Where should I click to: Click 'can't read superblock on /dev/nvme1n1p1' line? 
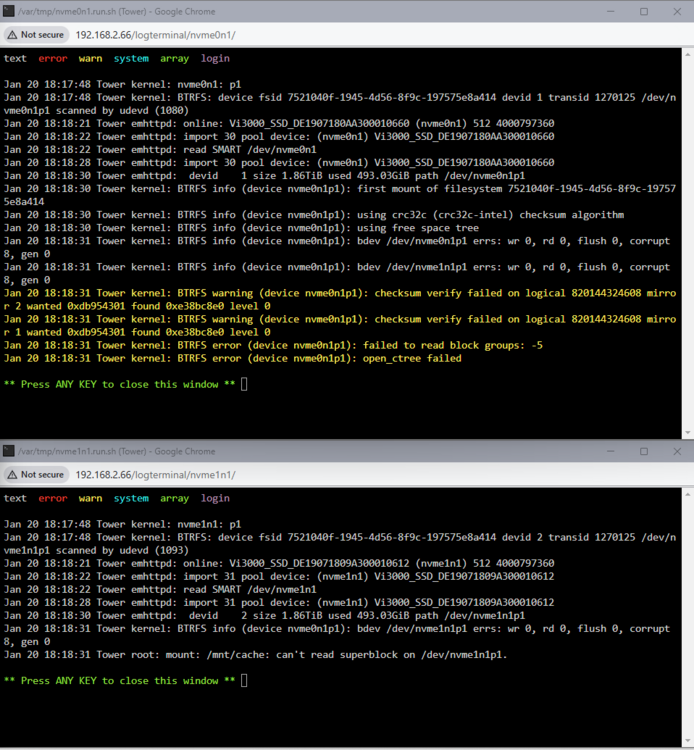click(x=255, y=654)
